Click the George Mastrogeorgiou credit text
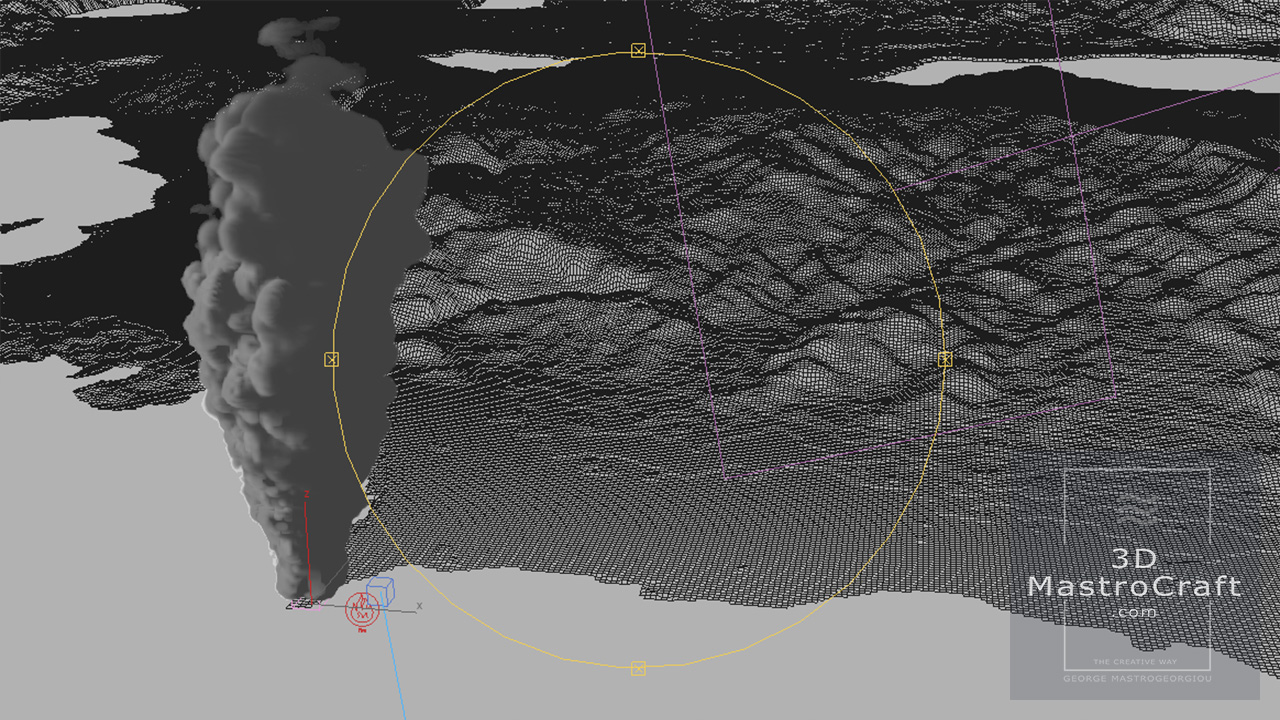 [x=1135, y=679]
